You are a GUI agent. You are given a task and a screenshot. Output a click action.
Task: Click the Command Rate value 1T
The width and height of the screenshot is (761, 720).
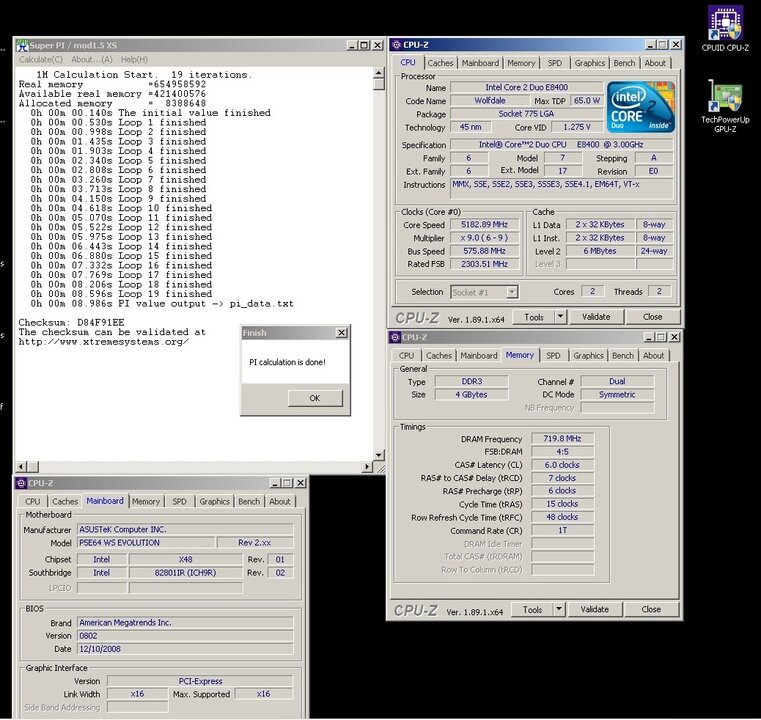click(562, 530)
